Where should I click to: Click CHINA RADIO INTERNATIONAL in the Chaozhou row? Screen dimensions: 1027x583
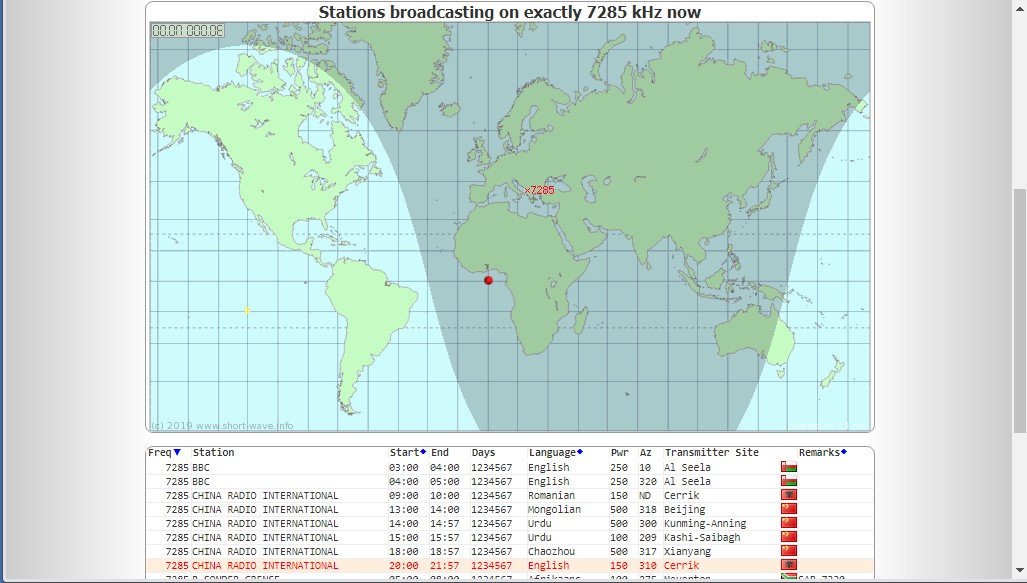pos(265,552)
